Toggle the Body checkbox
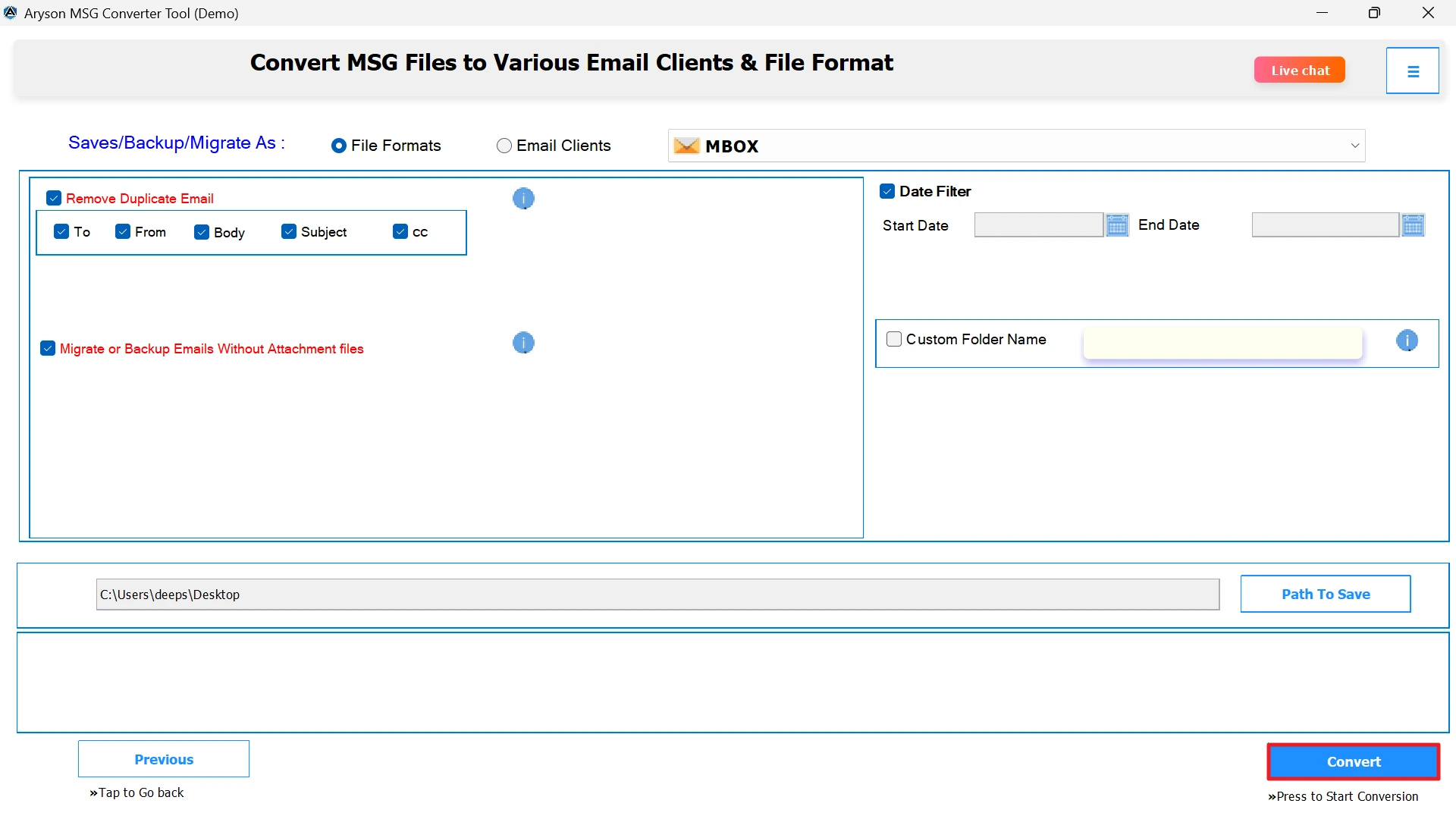This screenshot has height=819, width=1456. click(x=202, y=232)
